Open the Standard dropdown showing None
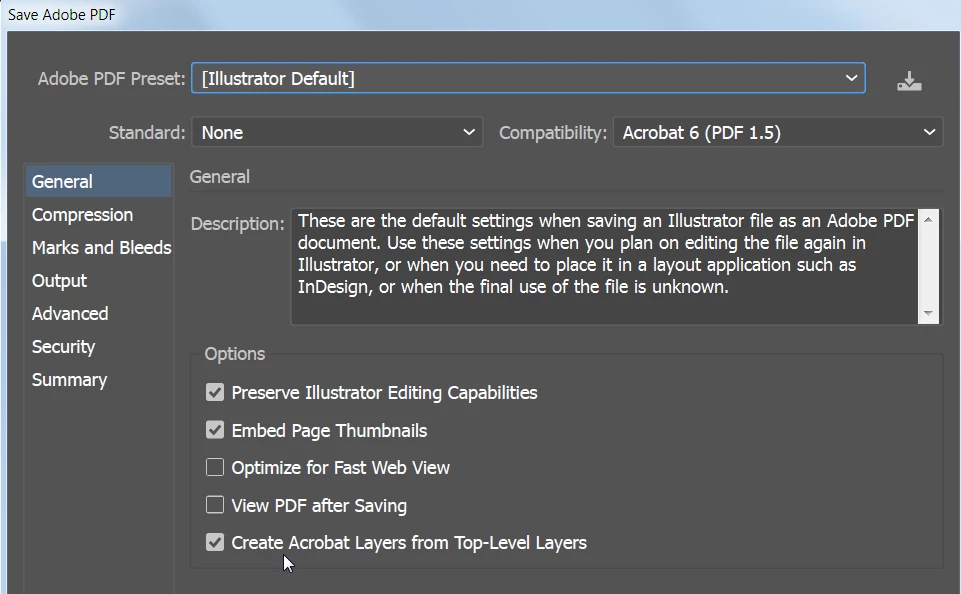 point(337,132)
